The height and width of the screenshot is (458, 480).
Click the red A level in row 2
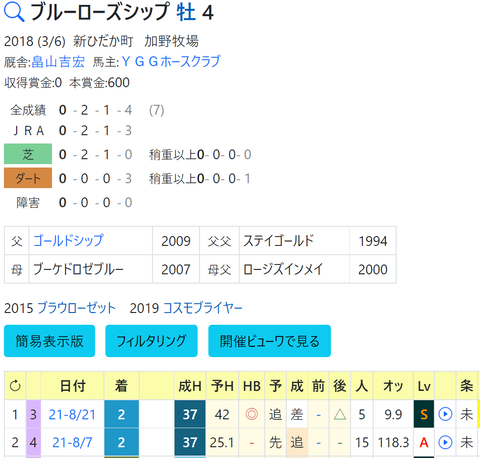tap(424, 442)
